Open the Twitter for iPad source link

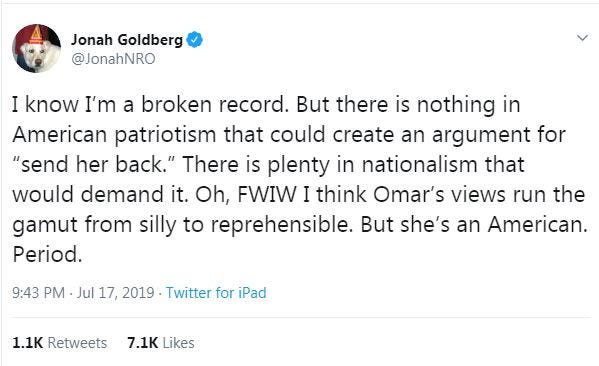click(x=216, y=293)
